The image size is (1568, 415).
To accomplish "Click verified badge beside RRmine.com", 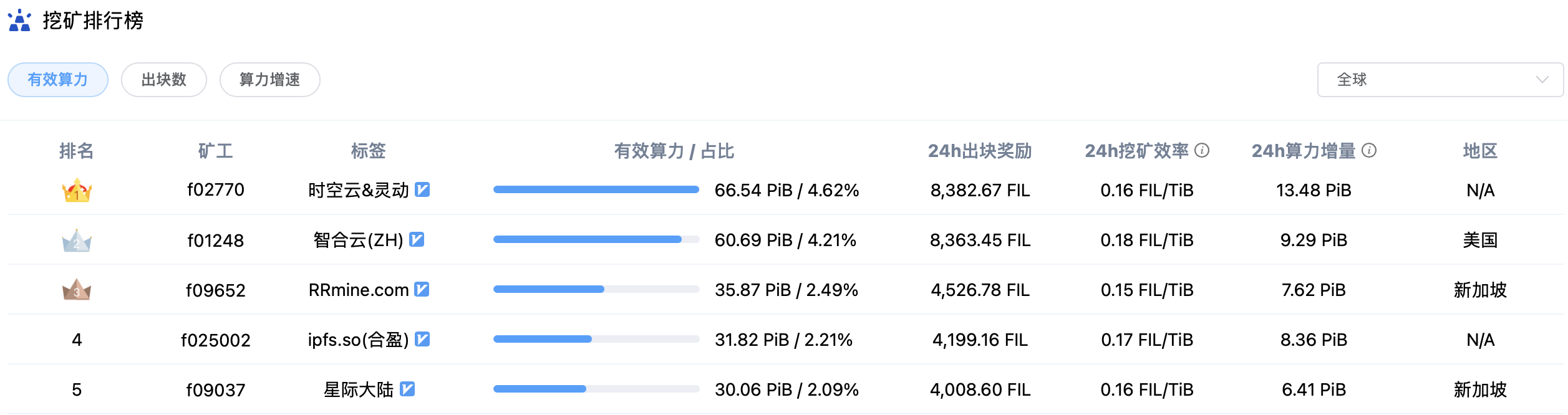I will click(x=422, y=289).
